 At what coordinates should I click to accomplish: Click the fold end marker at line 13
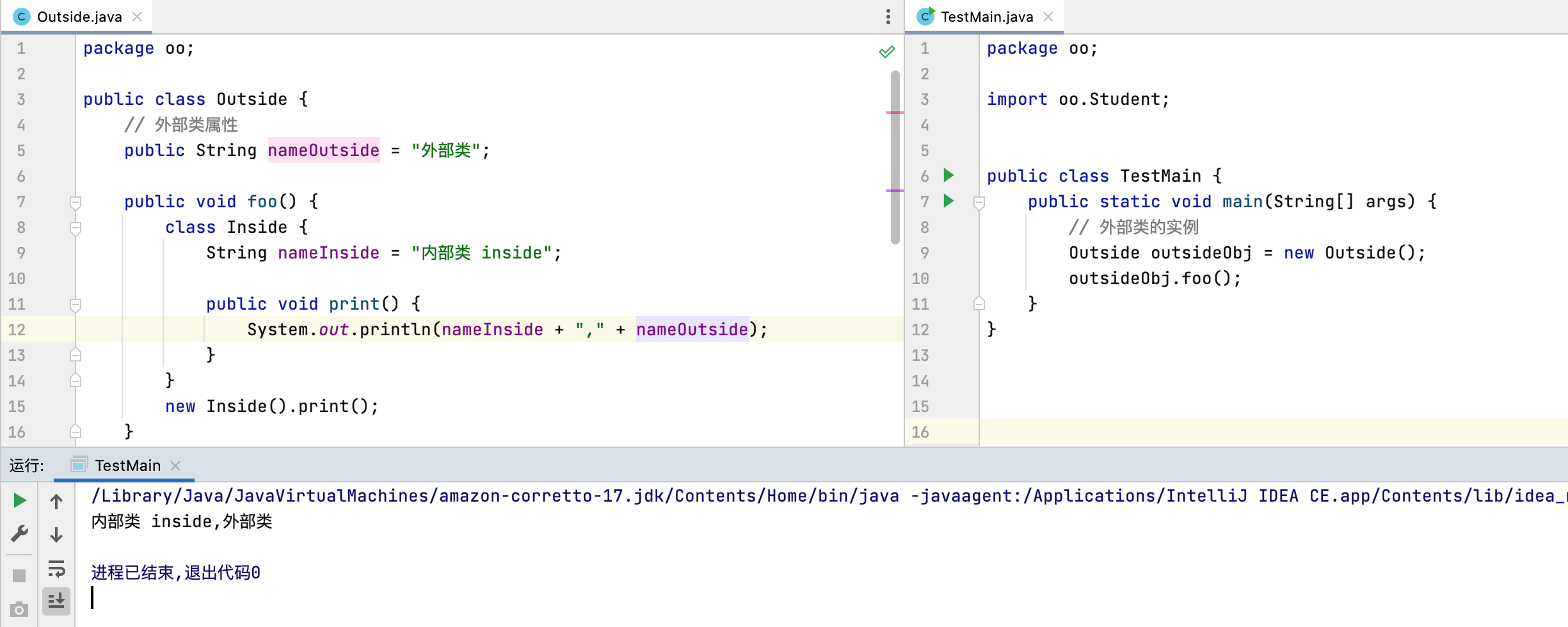[x=76, y=354]
